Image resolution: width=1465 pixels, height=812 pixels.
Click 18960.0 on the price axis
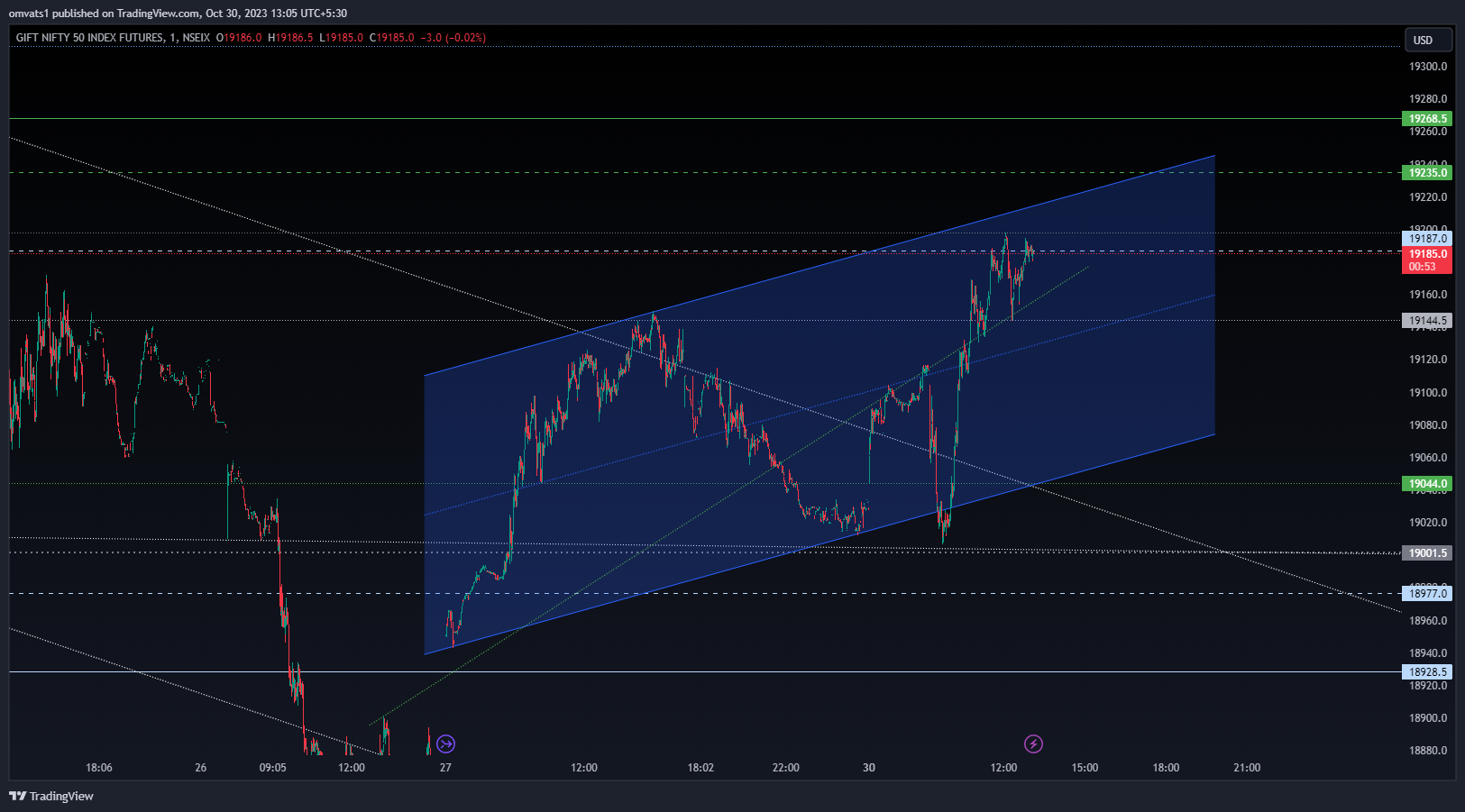pyautogui.click(x=1428, y=621)
